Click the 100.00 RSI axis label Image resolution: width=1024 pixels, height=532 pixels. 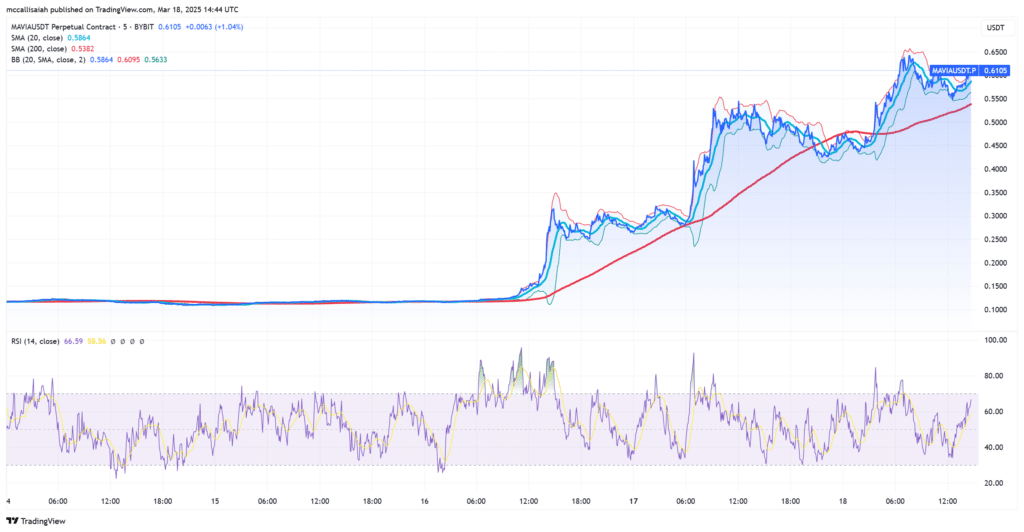(995, 340)
